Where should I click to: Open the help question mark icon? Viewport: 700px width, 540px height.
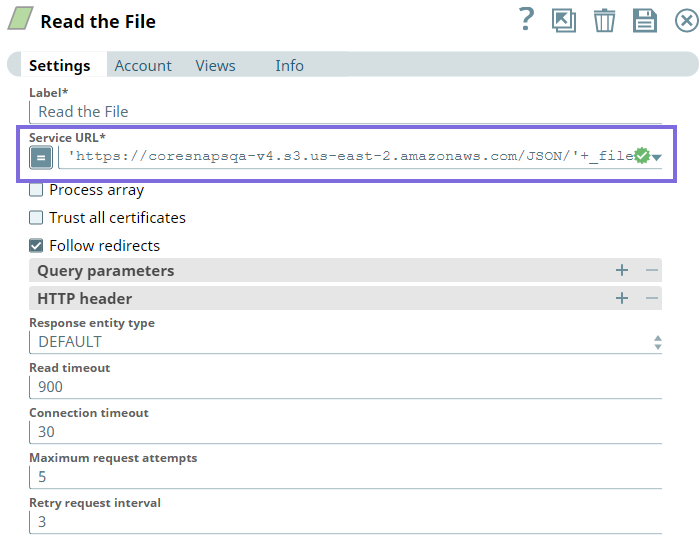click(526, 20)
